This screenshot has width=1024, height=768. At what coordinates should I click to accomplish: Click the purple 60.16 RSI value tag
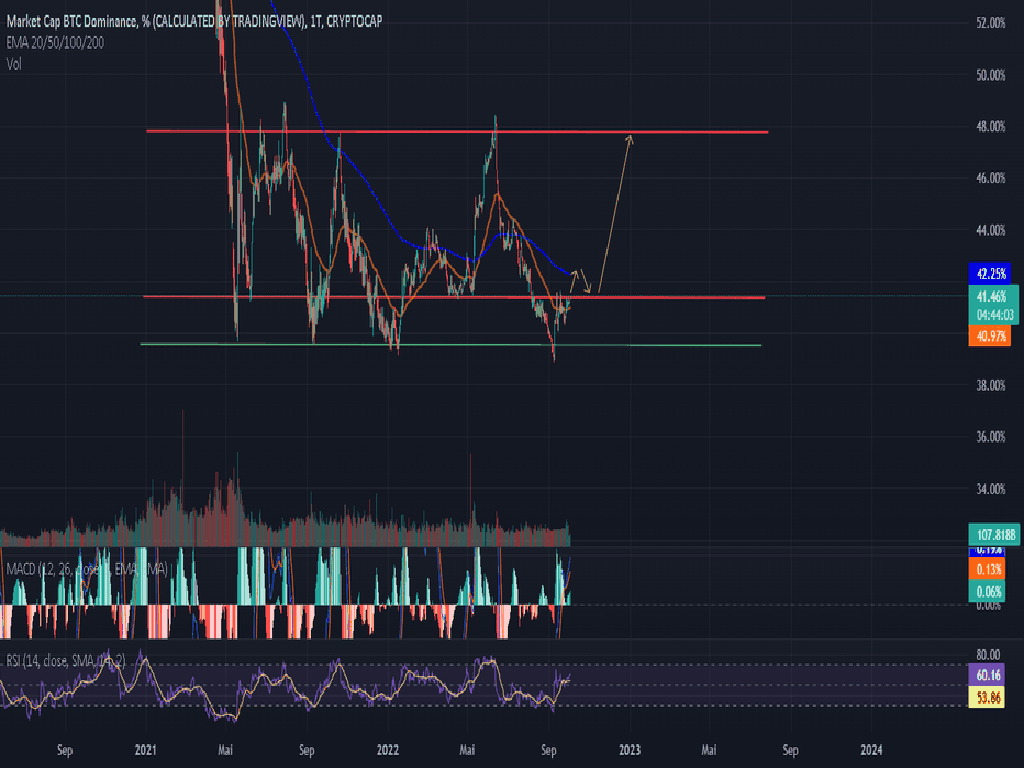pyautogui.click(x=989, y=676)
